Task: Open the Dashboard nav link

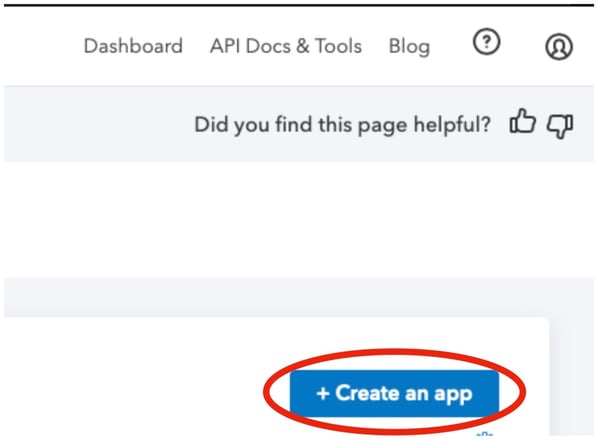Action: pos(133,46)
